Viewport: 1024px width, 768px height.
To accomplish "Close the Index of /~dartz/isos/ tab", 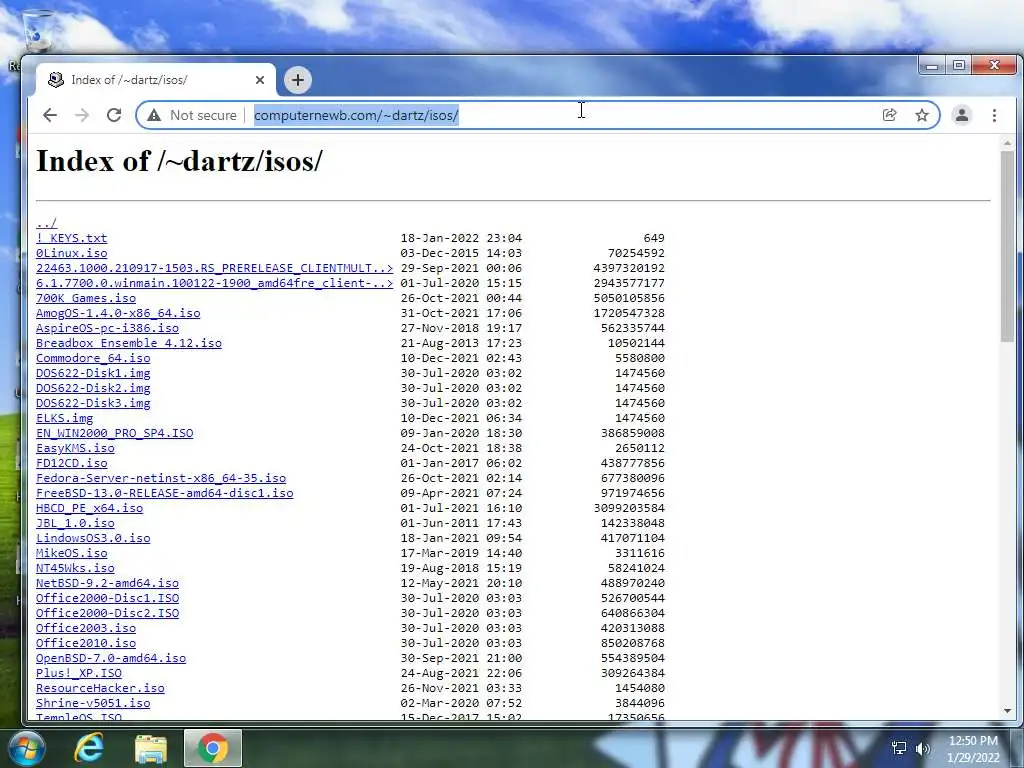I will click(260, 80).
